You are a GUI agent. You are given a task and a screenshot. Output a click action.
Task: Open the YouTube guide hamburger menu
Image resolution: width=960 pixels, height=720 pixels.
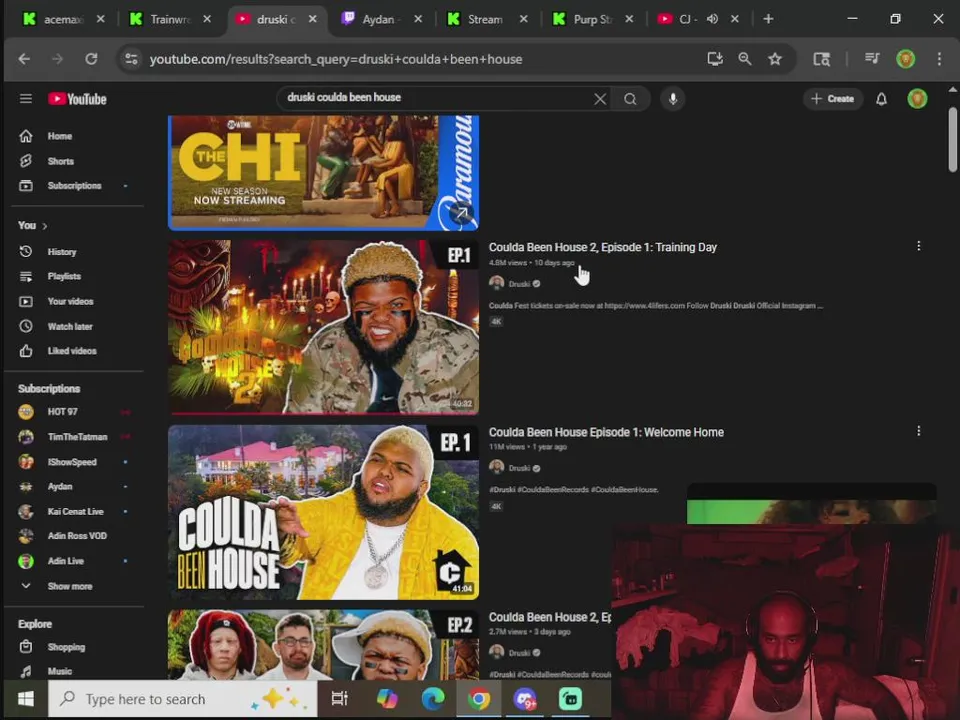pyautogui.click(x=26, y=99)
